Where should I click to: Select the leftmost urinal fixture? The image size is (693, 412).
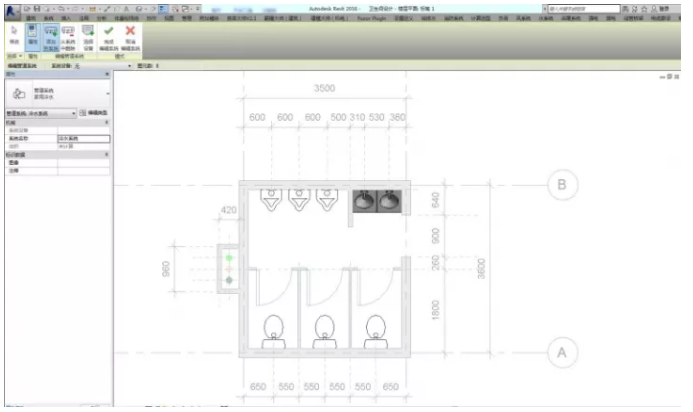coord(271,199)
